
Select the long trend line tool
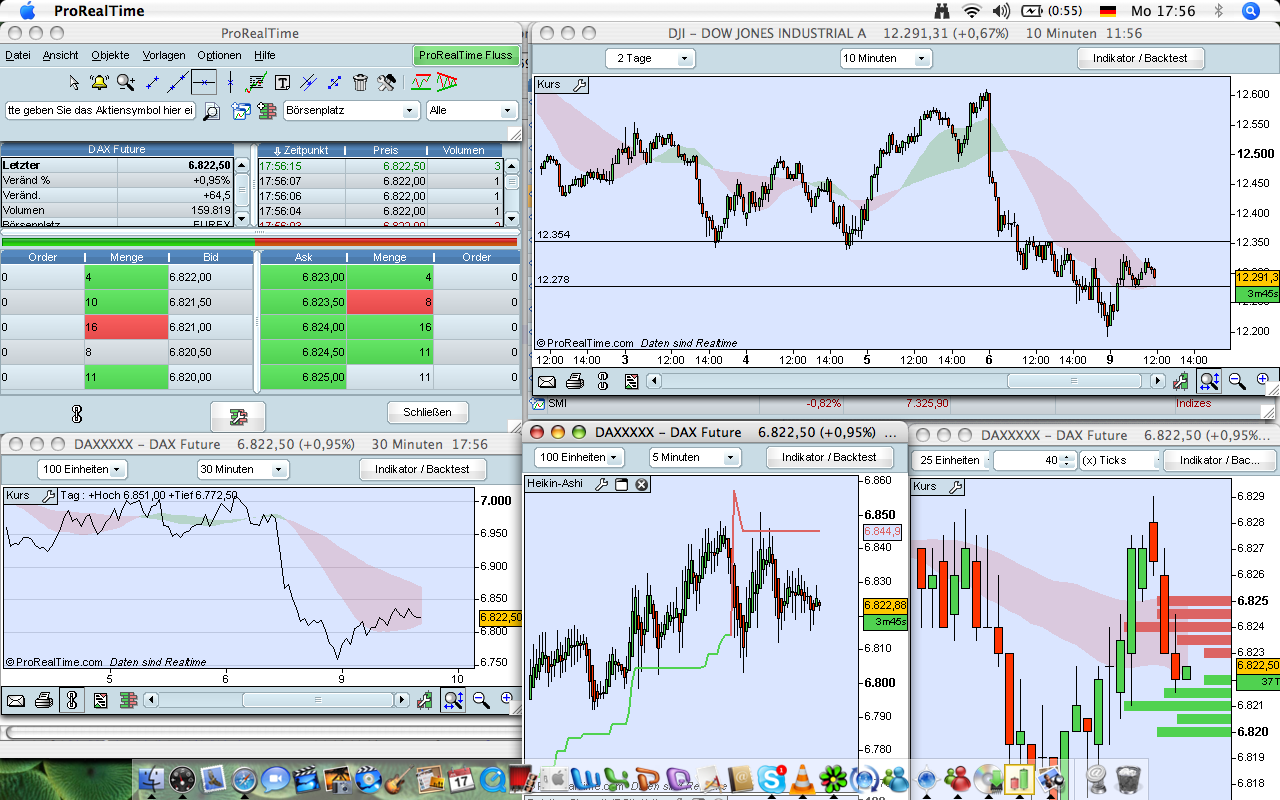(x=177, y=82)
